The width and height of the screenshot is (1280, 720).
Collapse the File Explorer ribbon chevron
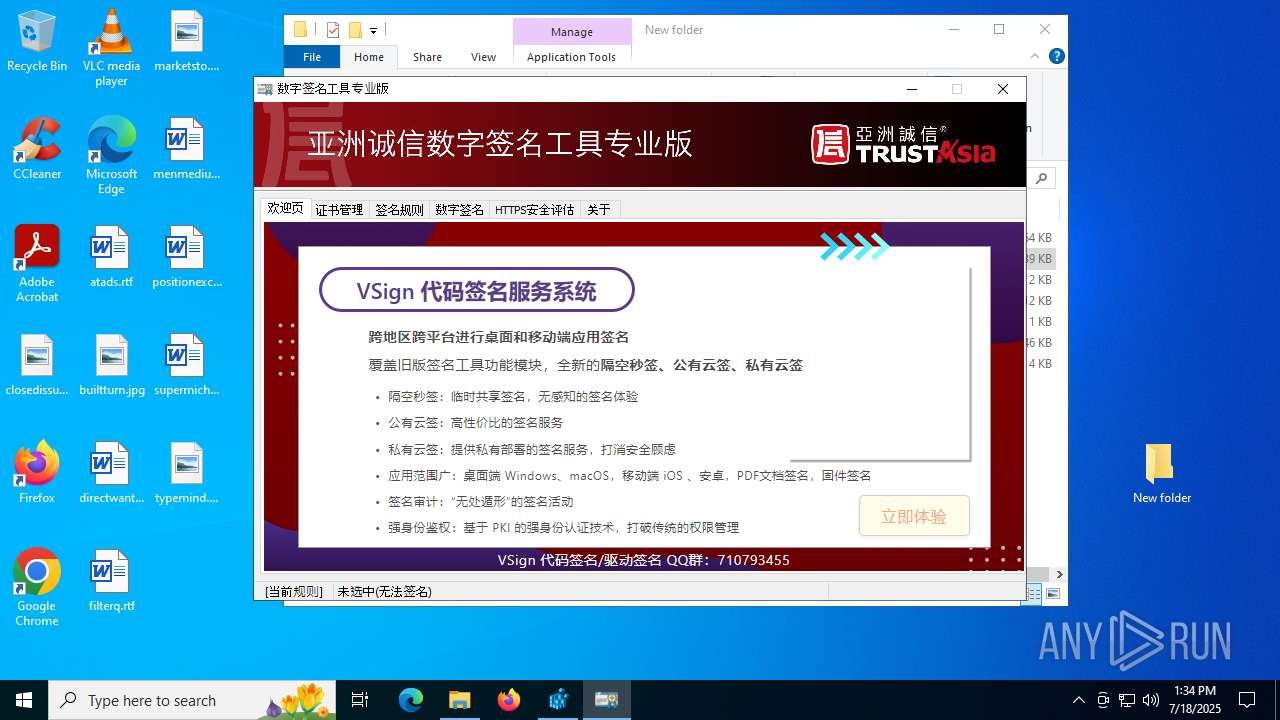tap(1036, 56)
